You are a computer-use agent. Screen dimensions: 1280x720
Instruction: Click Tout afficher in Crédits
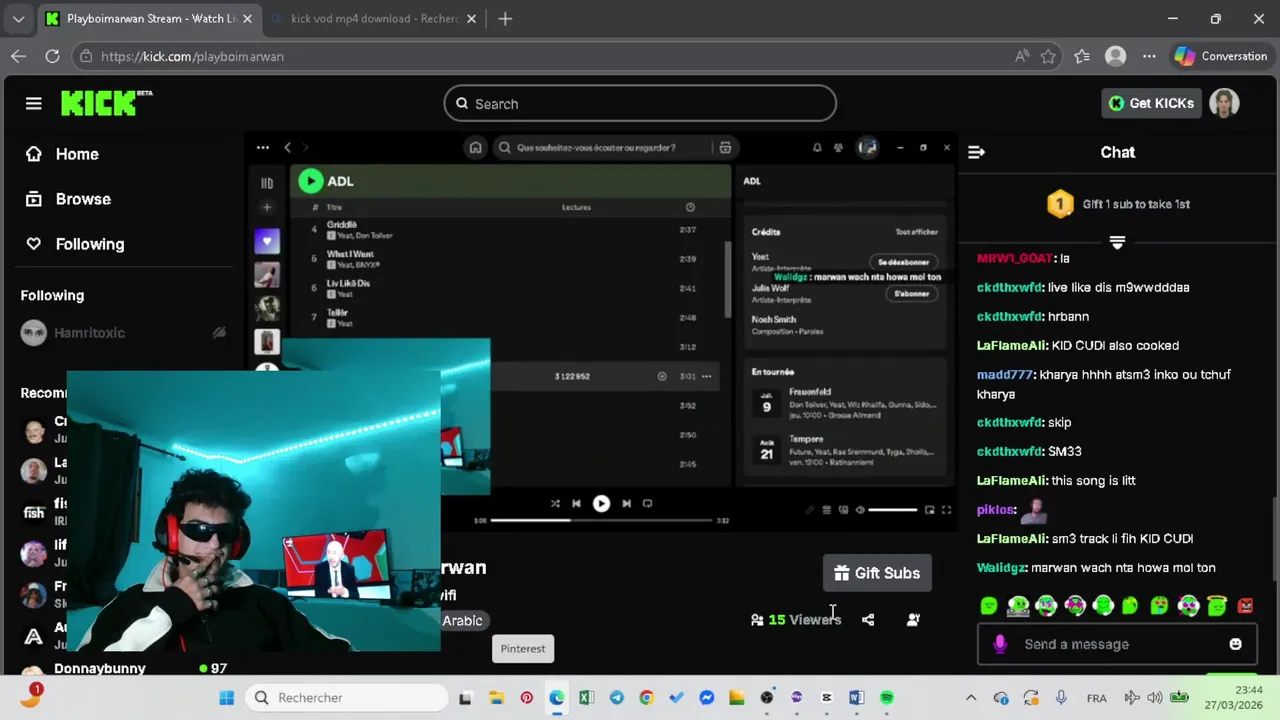click(916, 232)
